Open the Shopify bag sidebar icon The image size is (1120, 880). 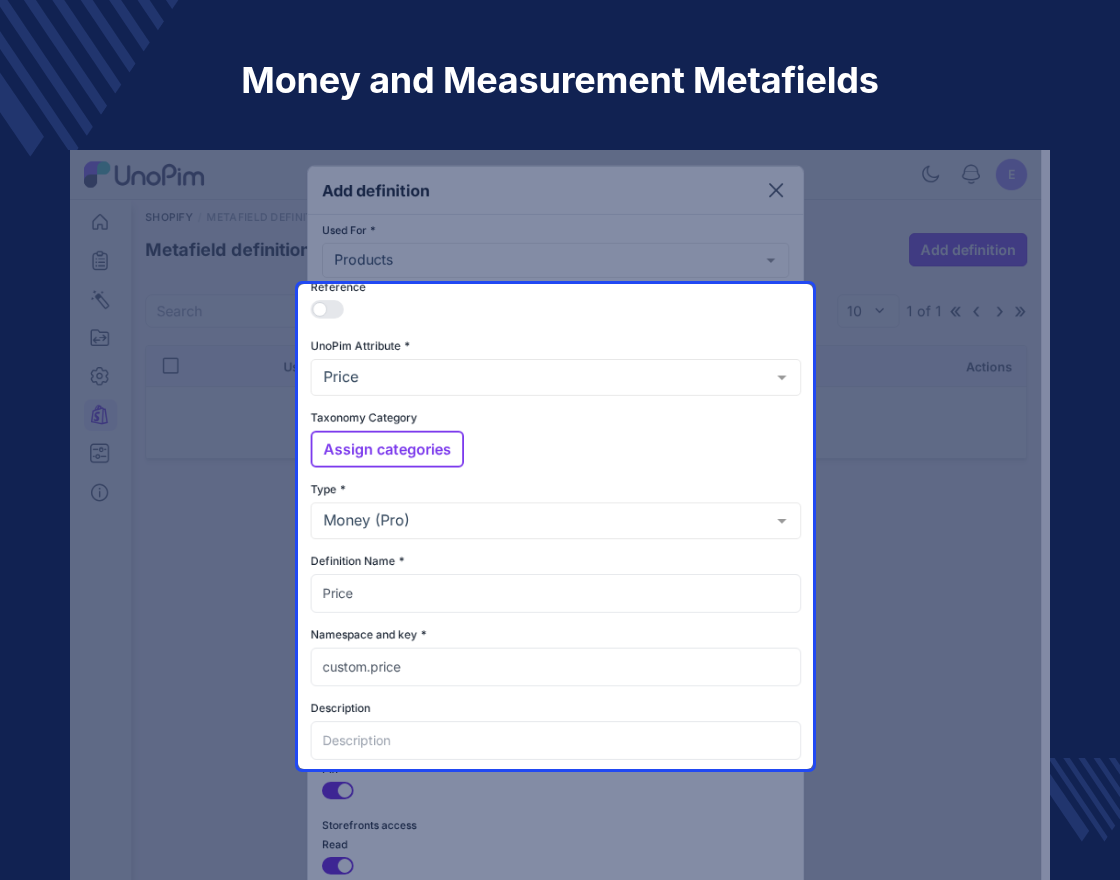(x=100, y=415)
